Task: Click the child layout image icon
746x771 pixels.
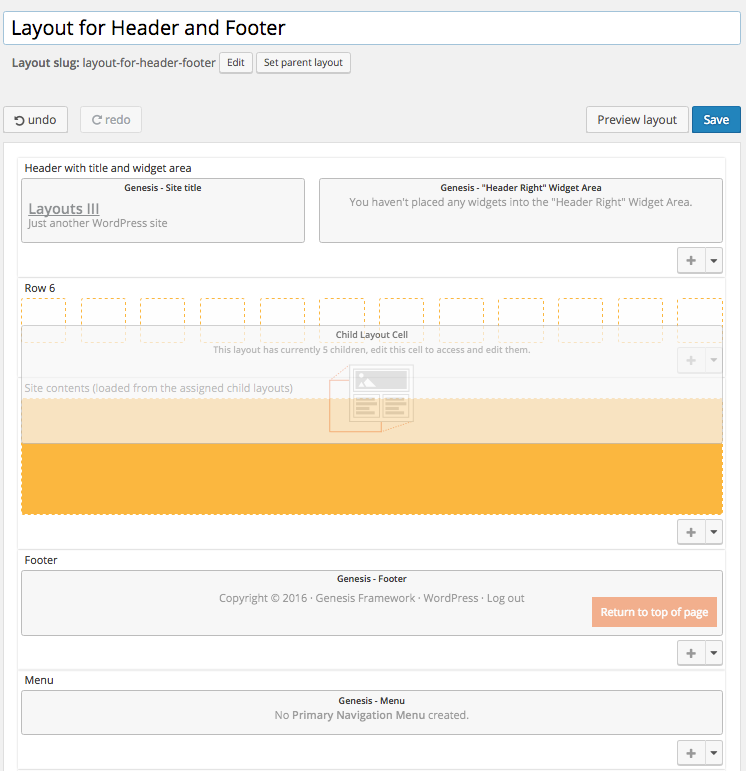Action: 371,398
